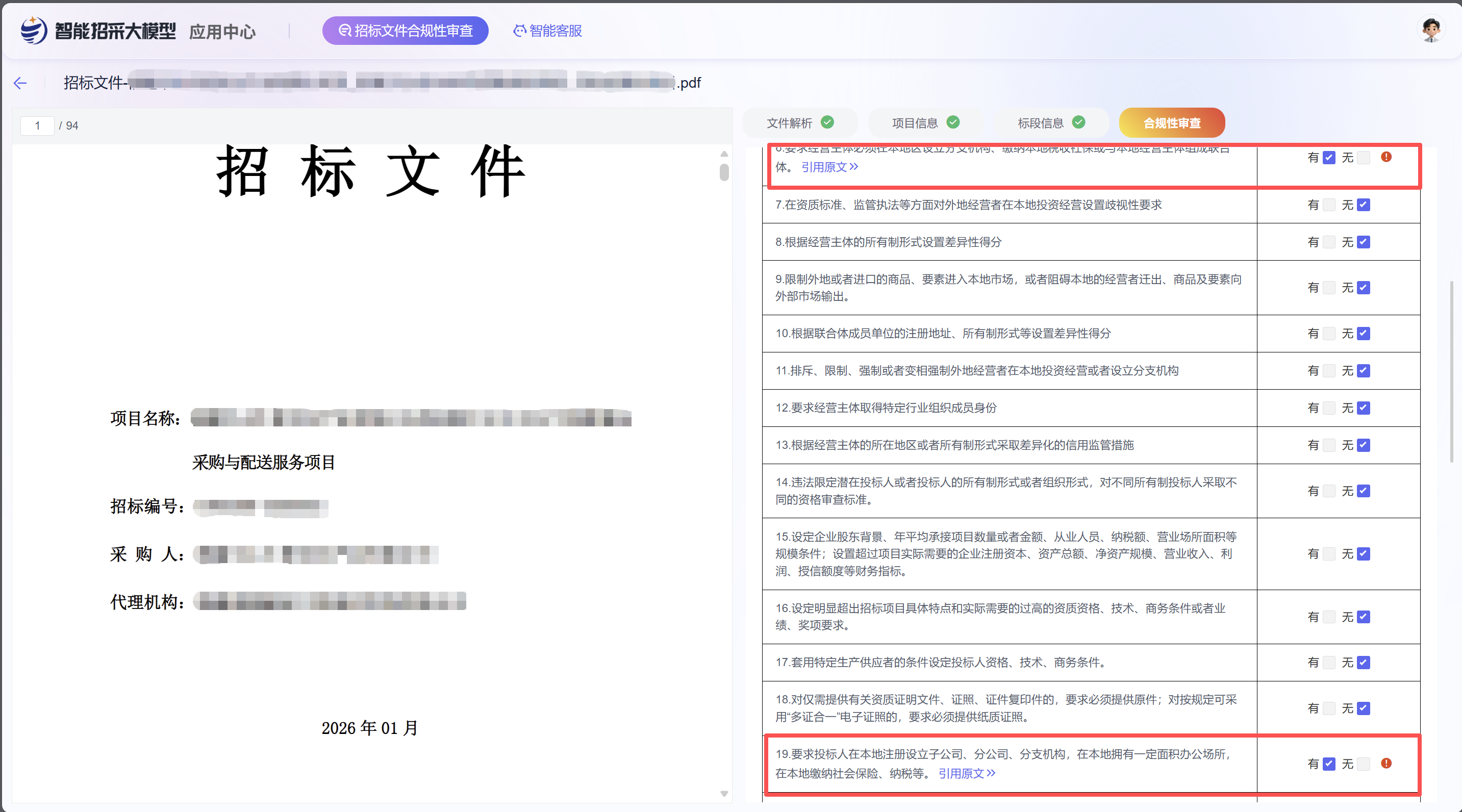Open 招标文件合规性审查 button
This screenshot has width=1462, height=812.
point(405,31)
